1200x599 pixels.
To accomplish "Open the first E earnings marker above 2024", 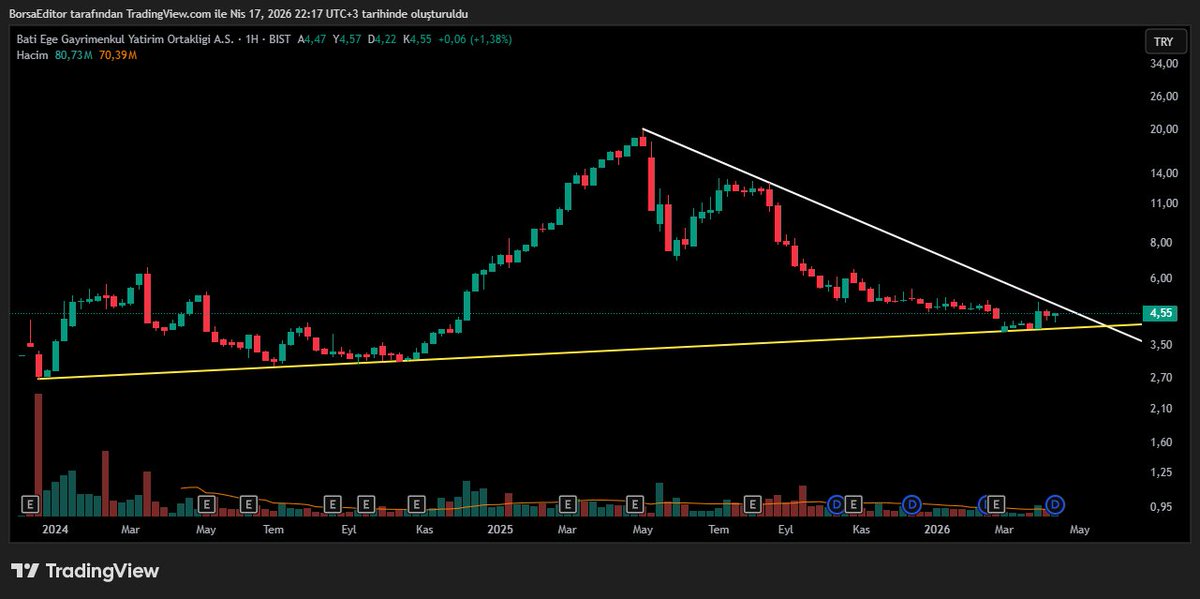I will [30, 503].
